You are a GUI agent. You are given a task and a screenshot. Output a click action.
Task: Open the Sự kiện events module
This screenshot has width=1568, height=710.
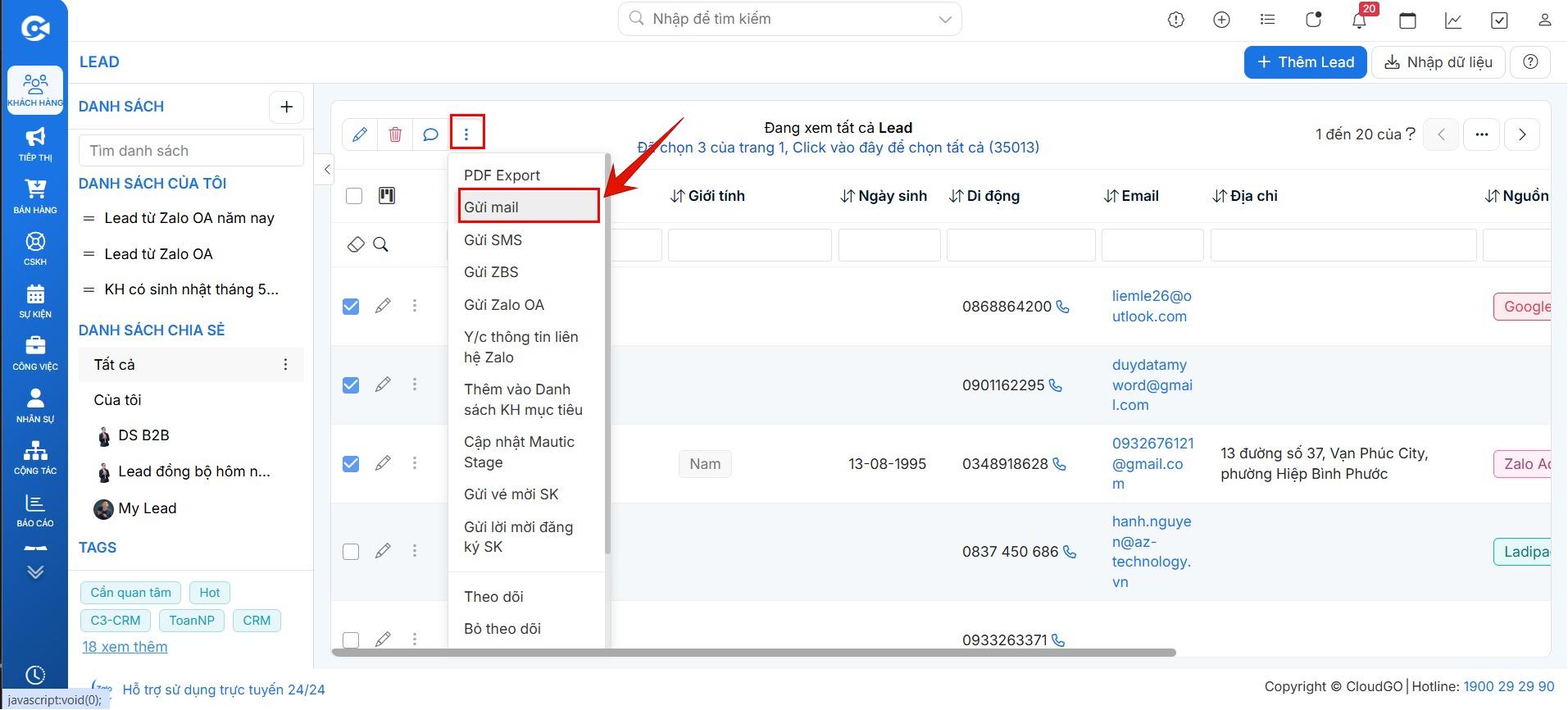pos(35,302)
